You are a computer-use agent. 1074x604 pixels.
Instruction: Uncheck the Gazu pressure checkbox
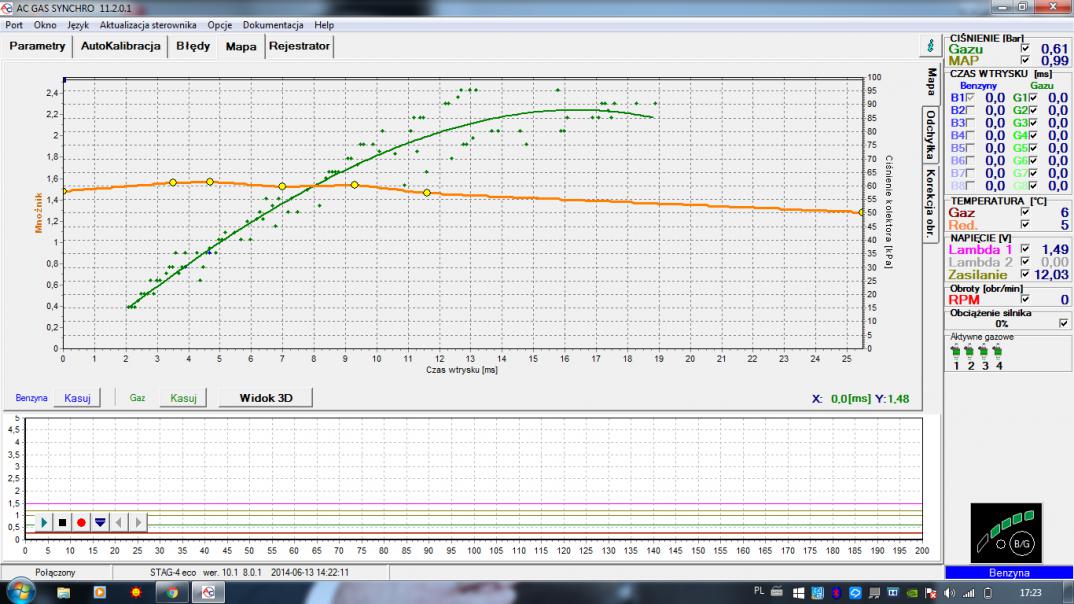coord(1023,48)
